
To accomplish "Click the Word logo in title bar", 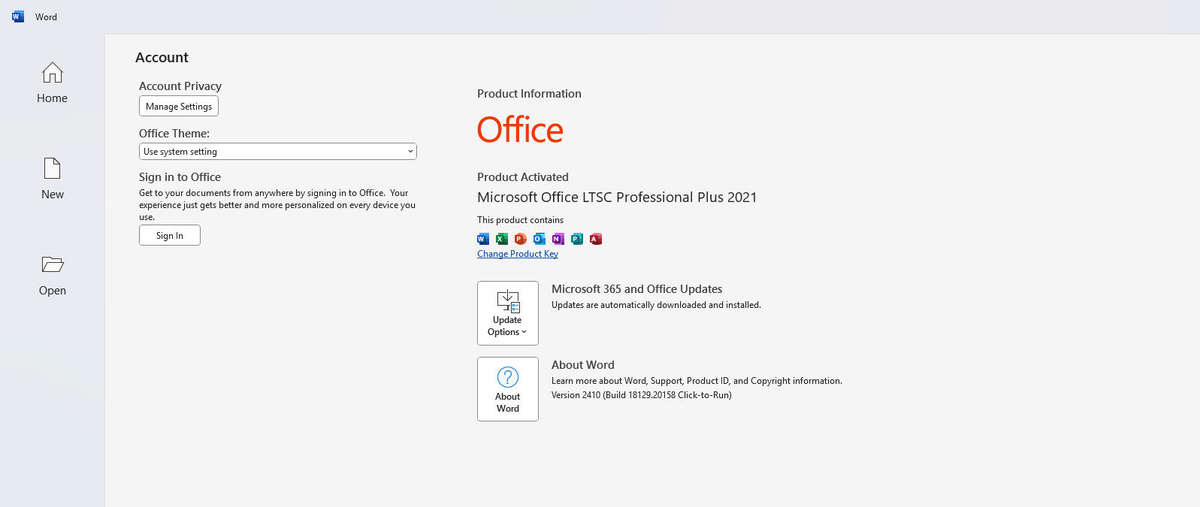I will click(18, 17).
